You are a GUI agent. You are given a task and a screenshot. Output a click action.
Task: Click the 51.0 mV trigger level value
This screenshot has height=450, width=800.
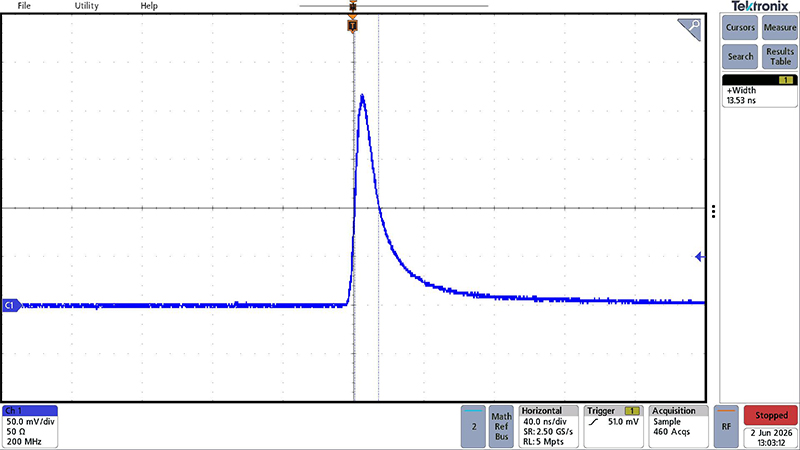click(623, 422)
